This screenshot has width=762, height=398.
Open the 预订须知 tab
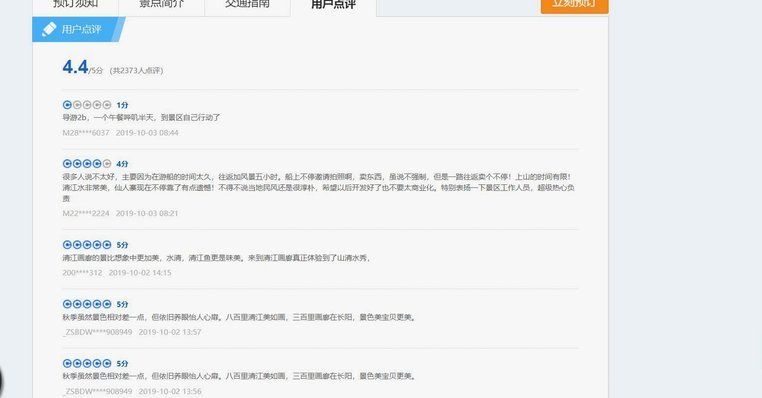coord(75,5)
